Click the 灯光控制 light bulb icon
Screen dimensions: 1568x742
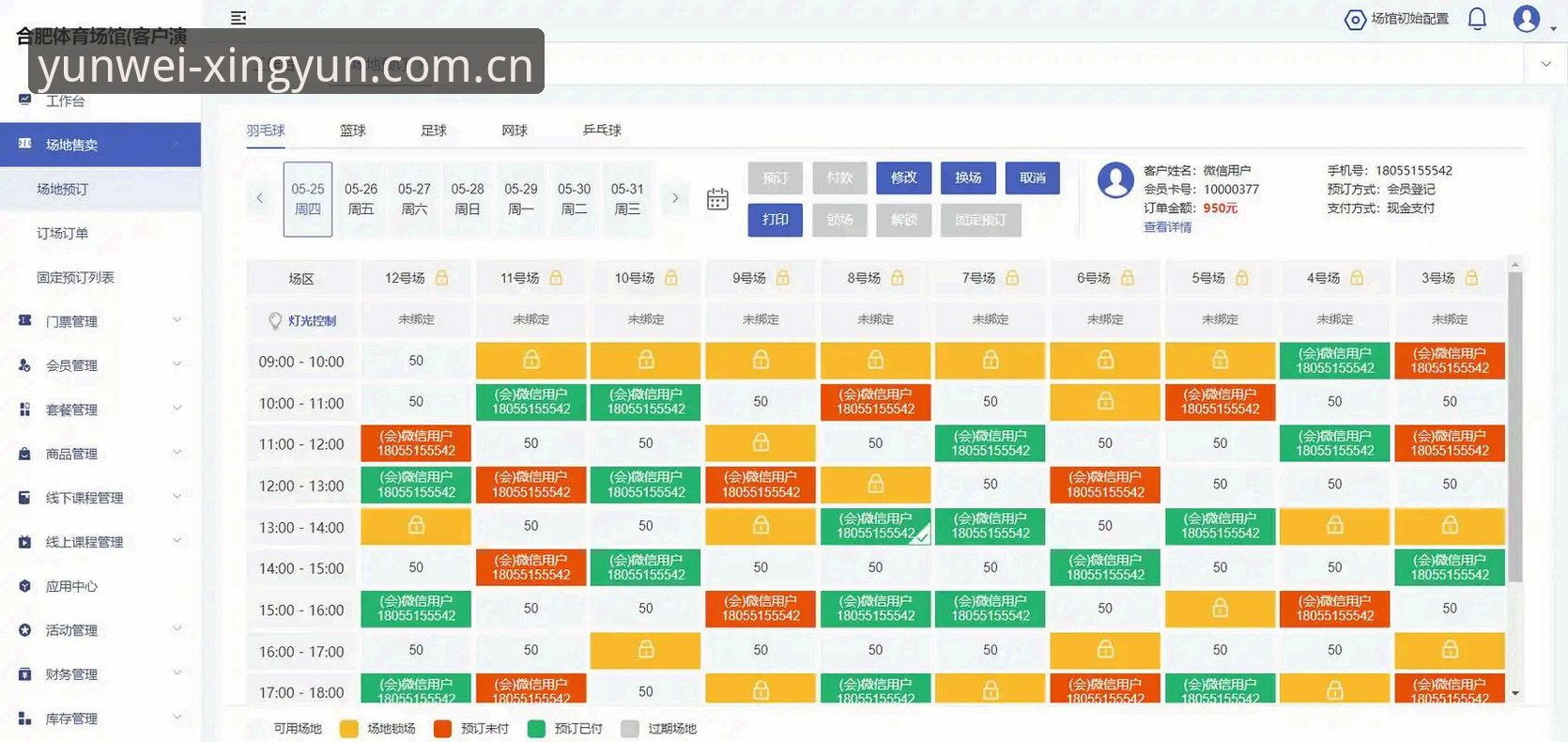(x=275, y=321)
